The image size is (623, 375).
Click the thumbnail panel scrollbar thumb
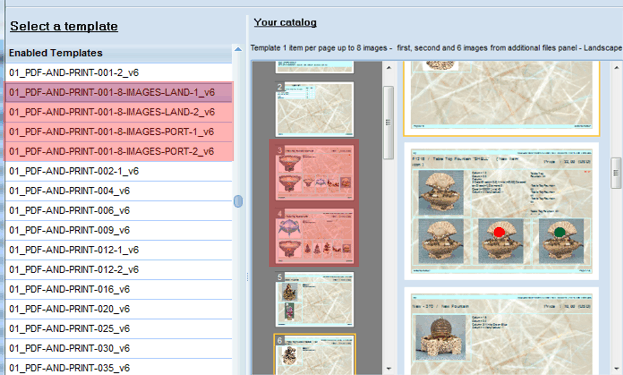388,123
